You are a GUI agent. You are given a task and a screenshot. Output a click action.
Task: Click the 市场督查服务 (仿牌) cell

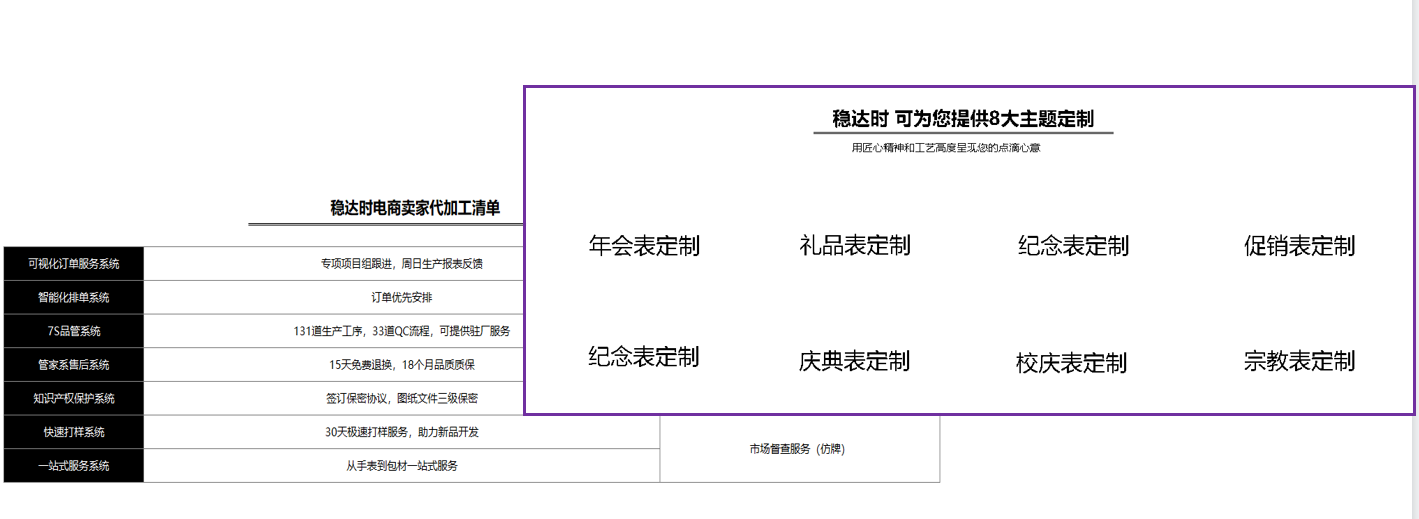click(798, 449)
